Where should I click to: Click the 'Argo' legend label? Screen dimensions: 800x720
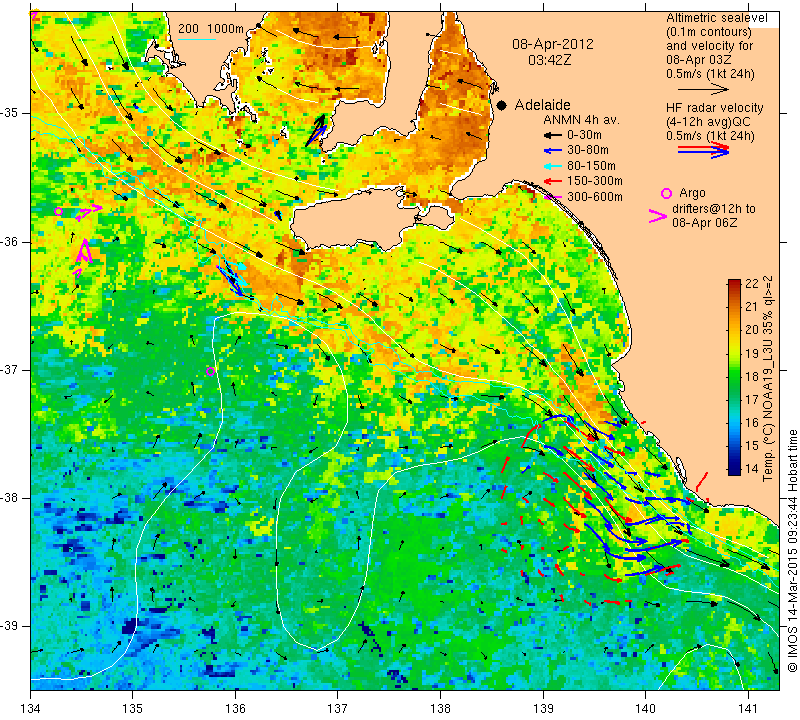click(x=692, y=193)
